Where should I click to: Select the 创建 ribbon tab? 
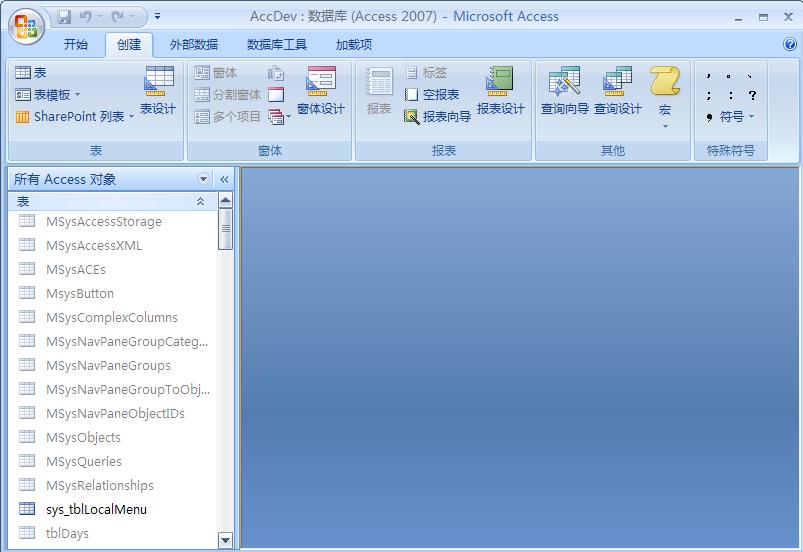point(129,45)
